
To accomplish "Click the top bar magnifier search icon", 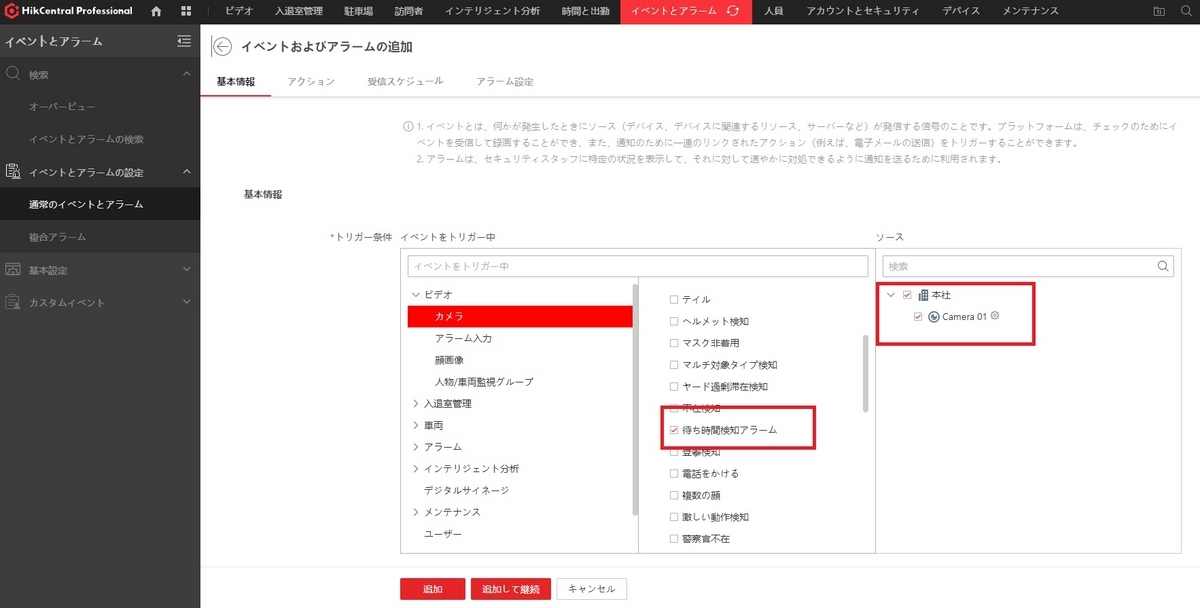I will 1184,11.
